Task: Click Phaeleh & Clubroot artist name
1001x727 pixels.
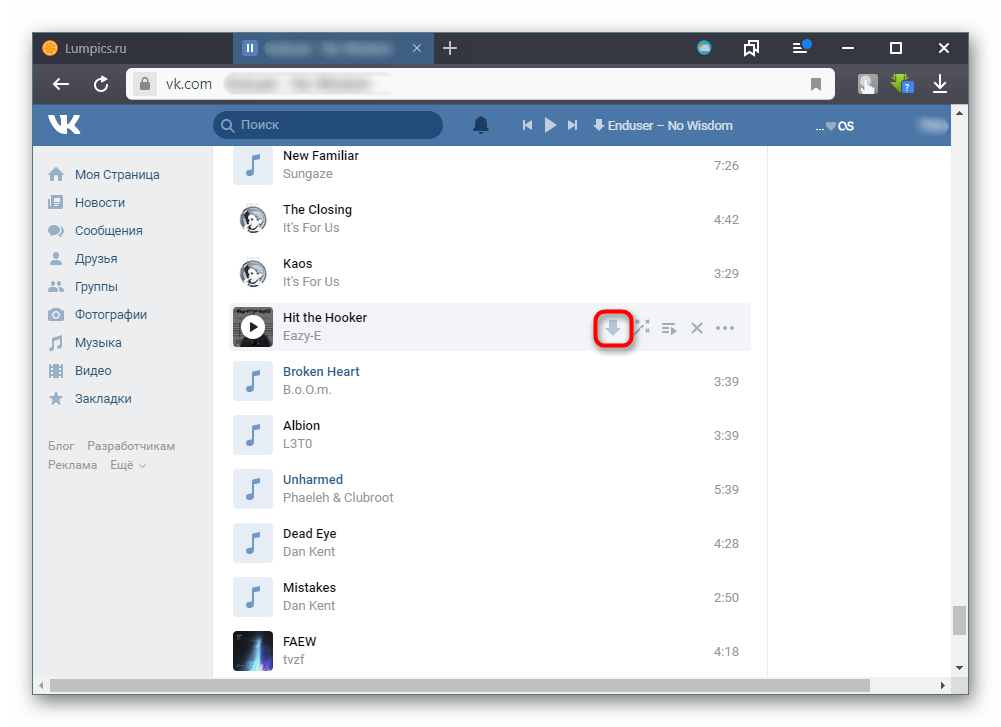Action: point(338,498)
